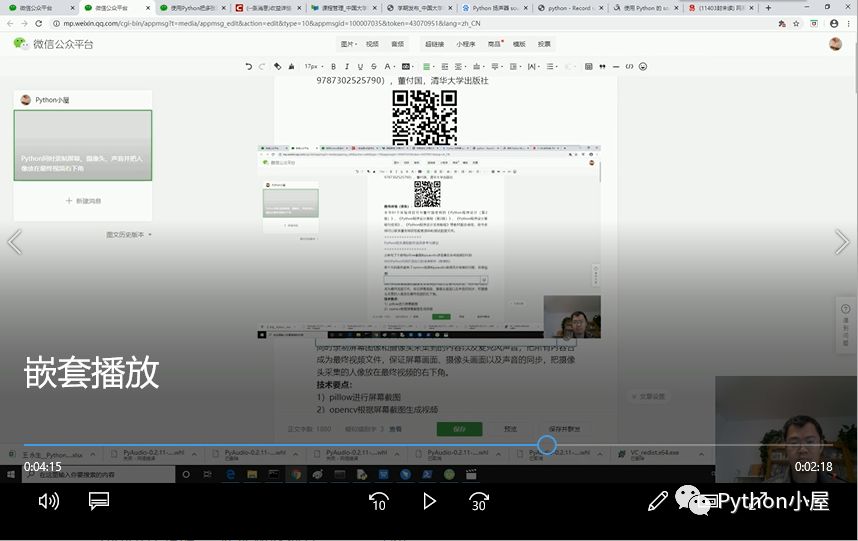
Task: Toggle bold formatting in the editor toolbar
Action: 333,66
